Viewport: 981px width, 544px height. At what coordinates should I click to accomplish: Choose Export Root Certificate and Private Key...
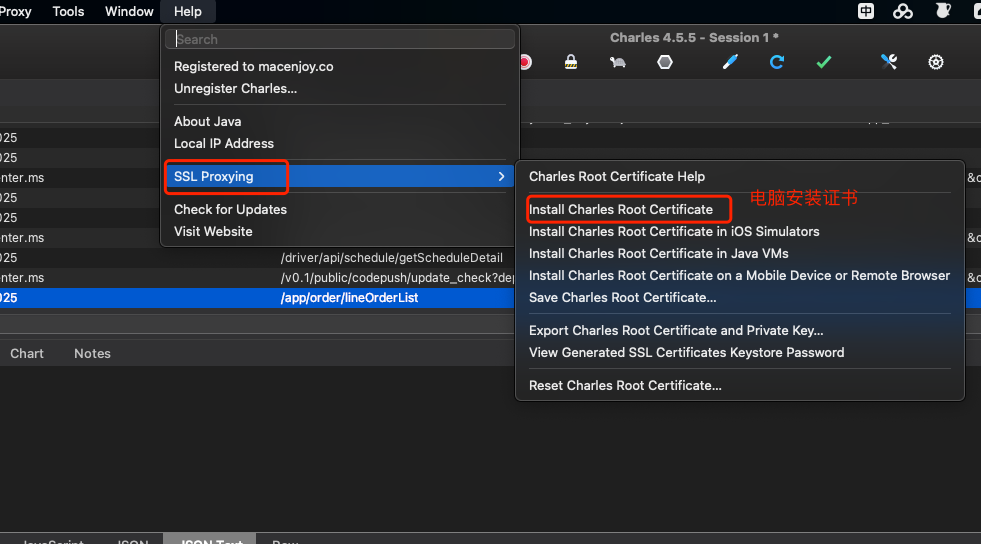click(x=676, y=330)
